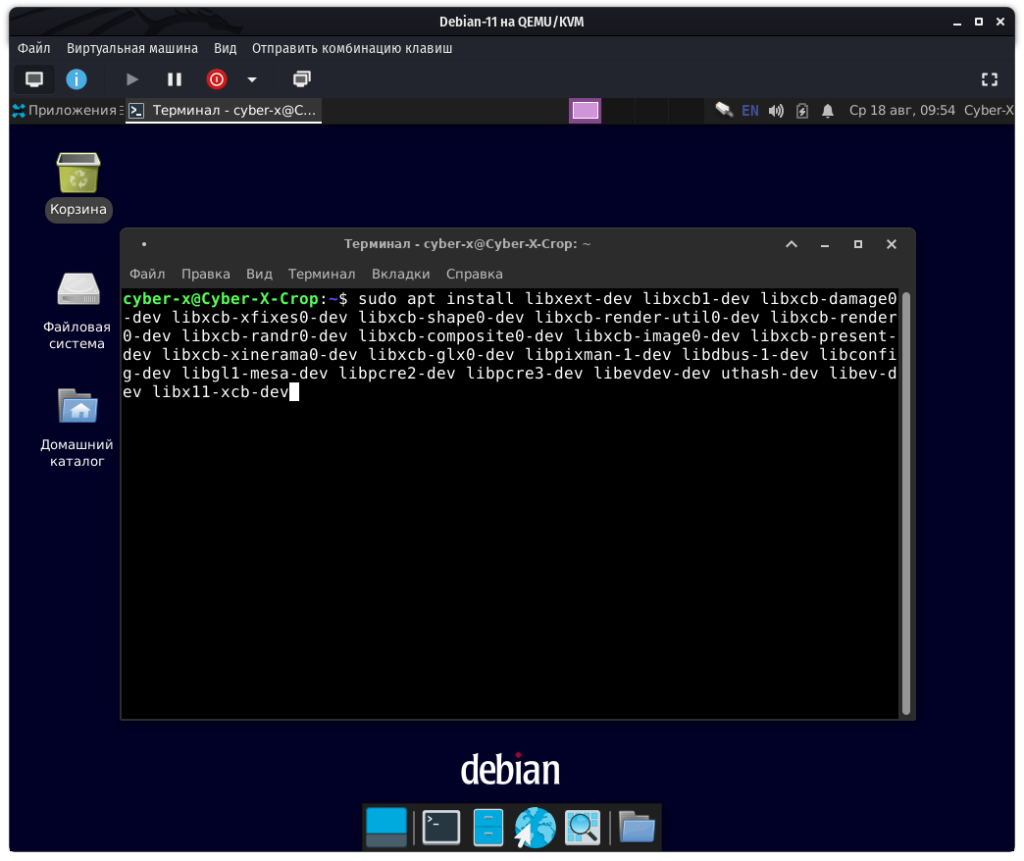Toggle fullscreen mode for the VM viewer
Viewport: 1024px width, 861px height.
point(989,79)
